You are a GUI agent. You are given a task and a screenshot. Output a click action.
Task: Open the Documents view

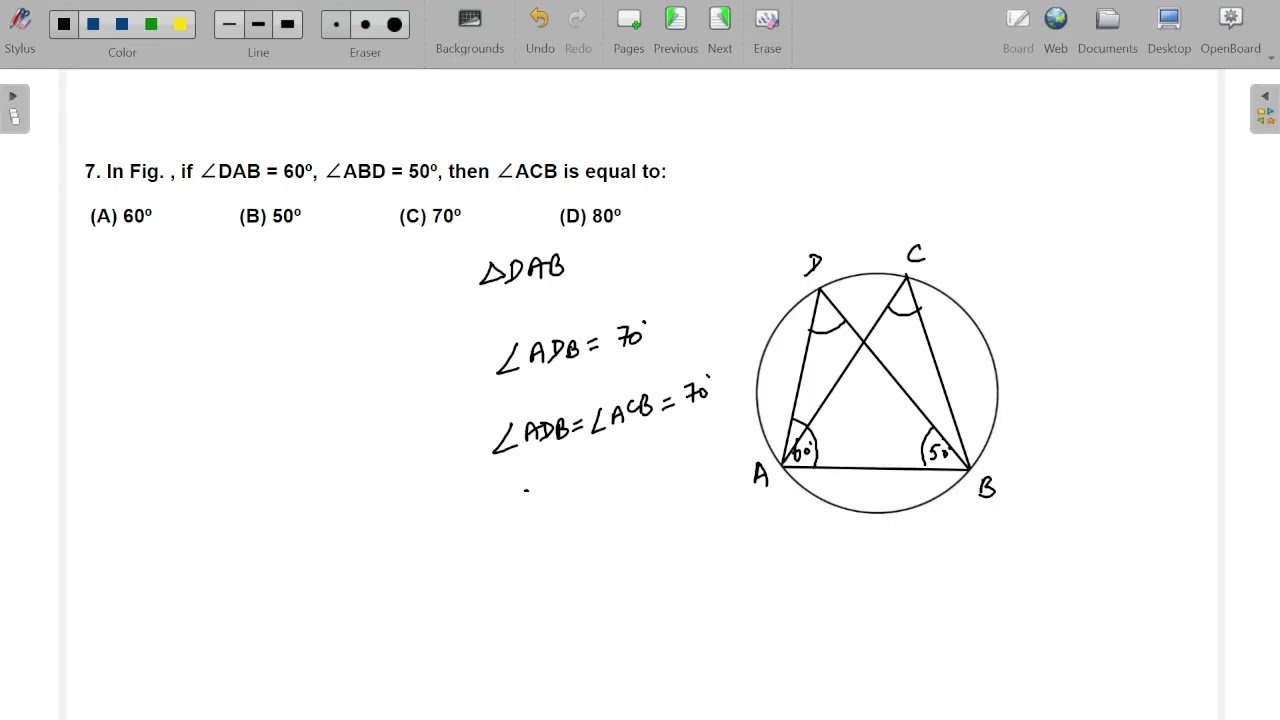coord(1107,31)
